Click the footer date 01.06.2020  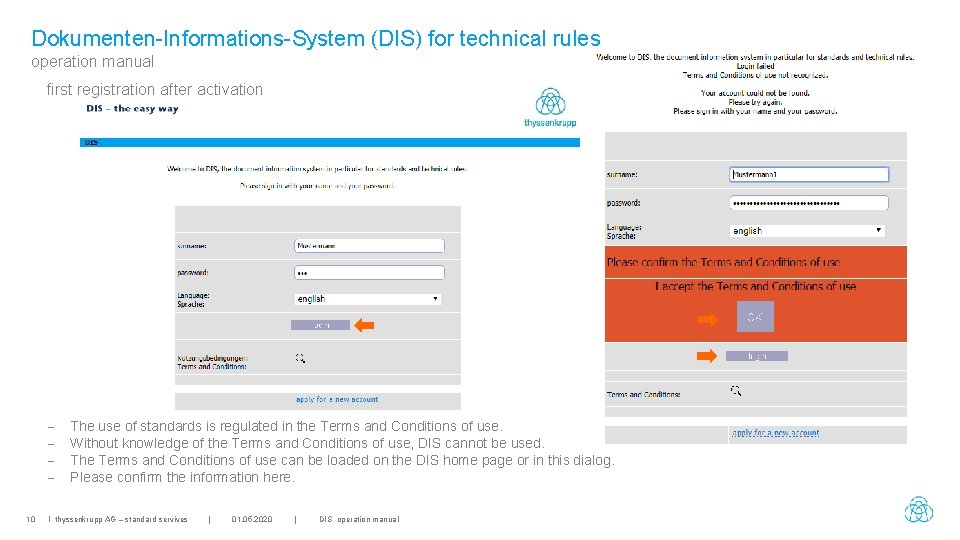pos(252,519)
